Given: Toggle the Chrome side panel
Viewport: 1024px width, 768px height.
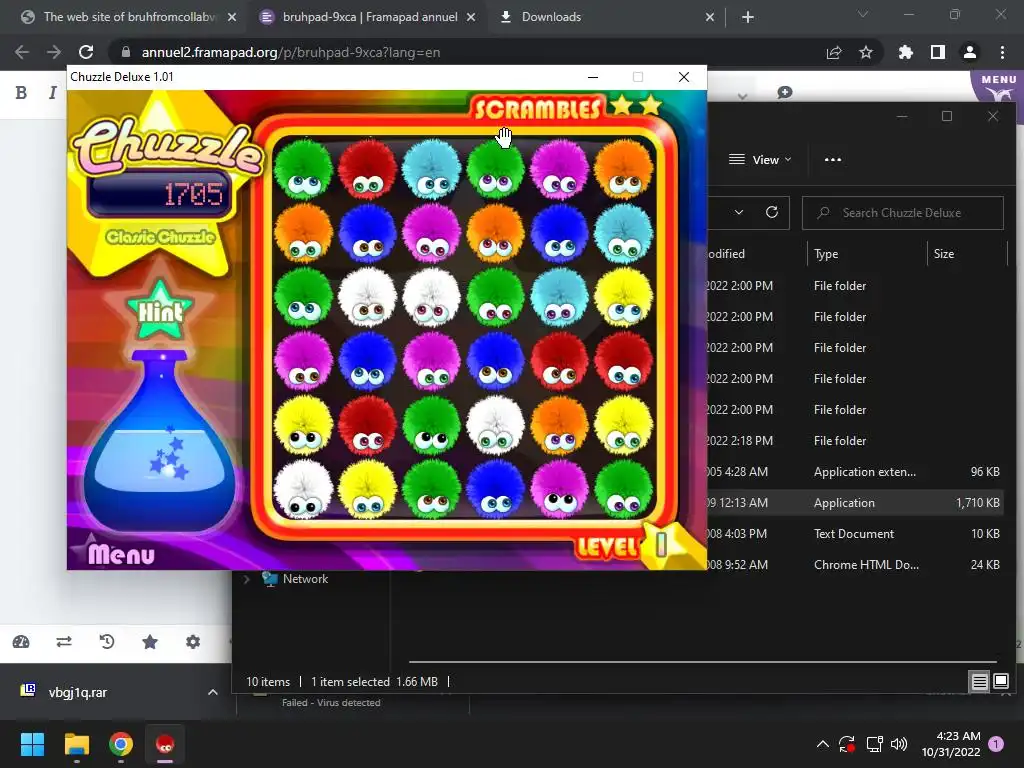Looking at the screenshot, I should tap(938, 52).
